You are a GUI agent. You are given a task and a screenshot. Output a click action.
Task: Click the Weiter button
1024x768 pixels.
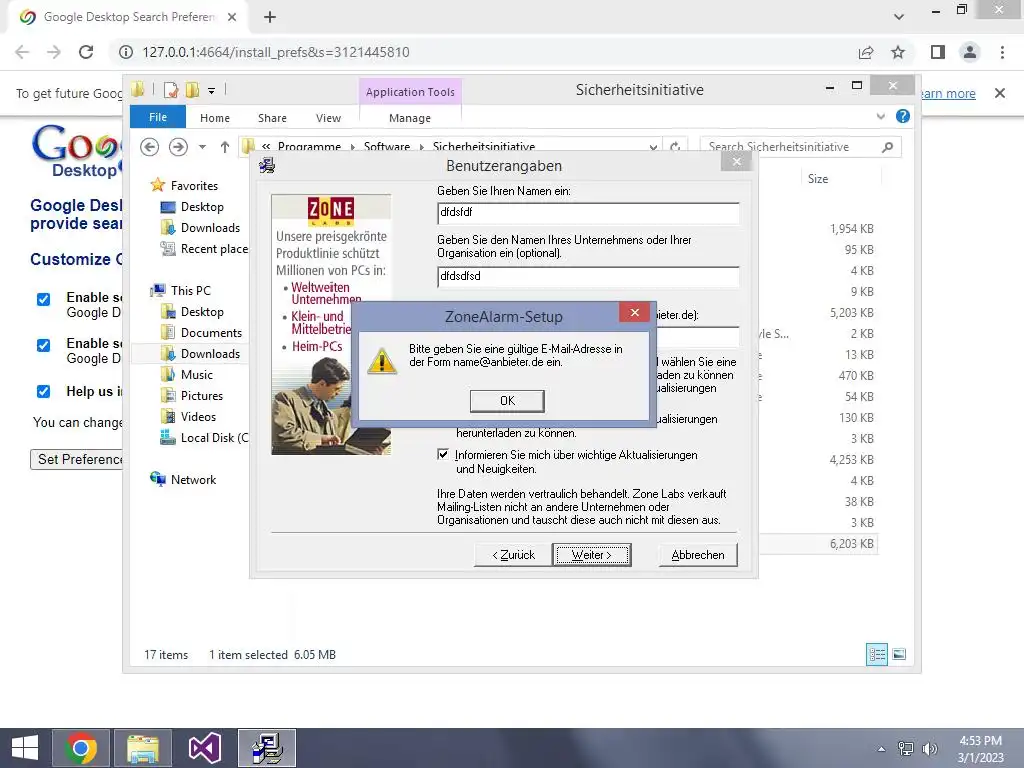592,554
